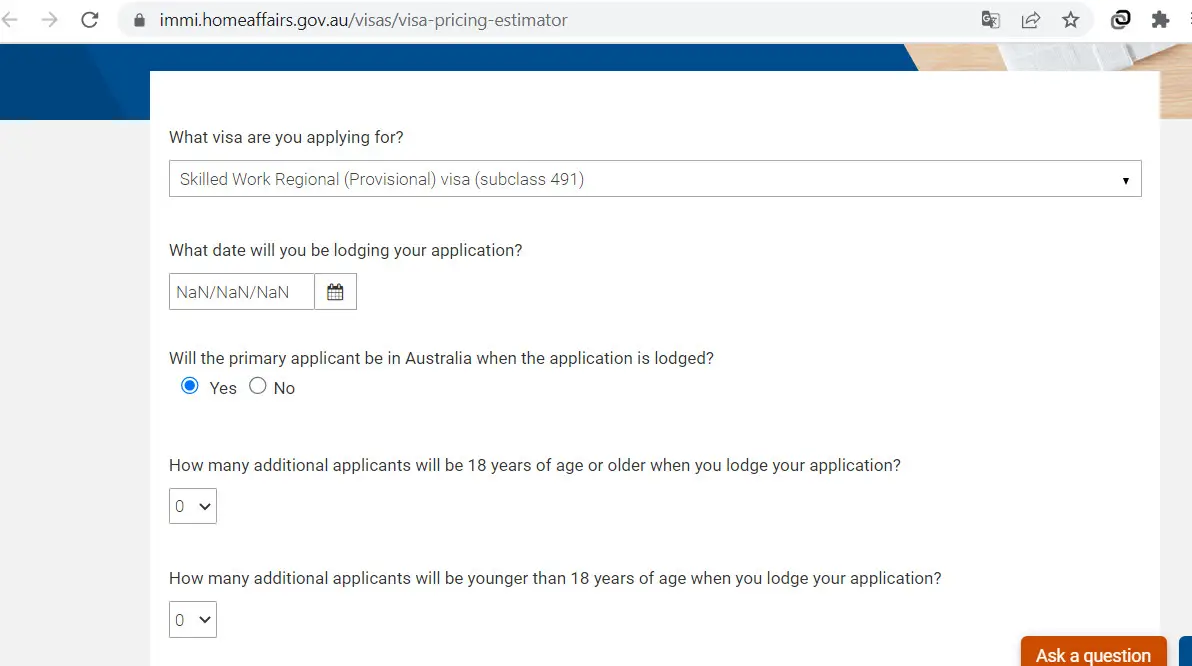1192x666 pixels.
Task: Open dropdown for applicants younger than 18
Action: (x=193, y=620)
